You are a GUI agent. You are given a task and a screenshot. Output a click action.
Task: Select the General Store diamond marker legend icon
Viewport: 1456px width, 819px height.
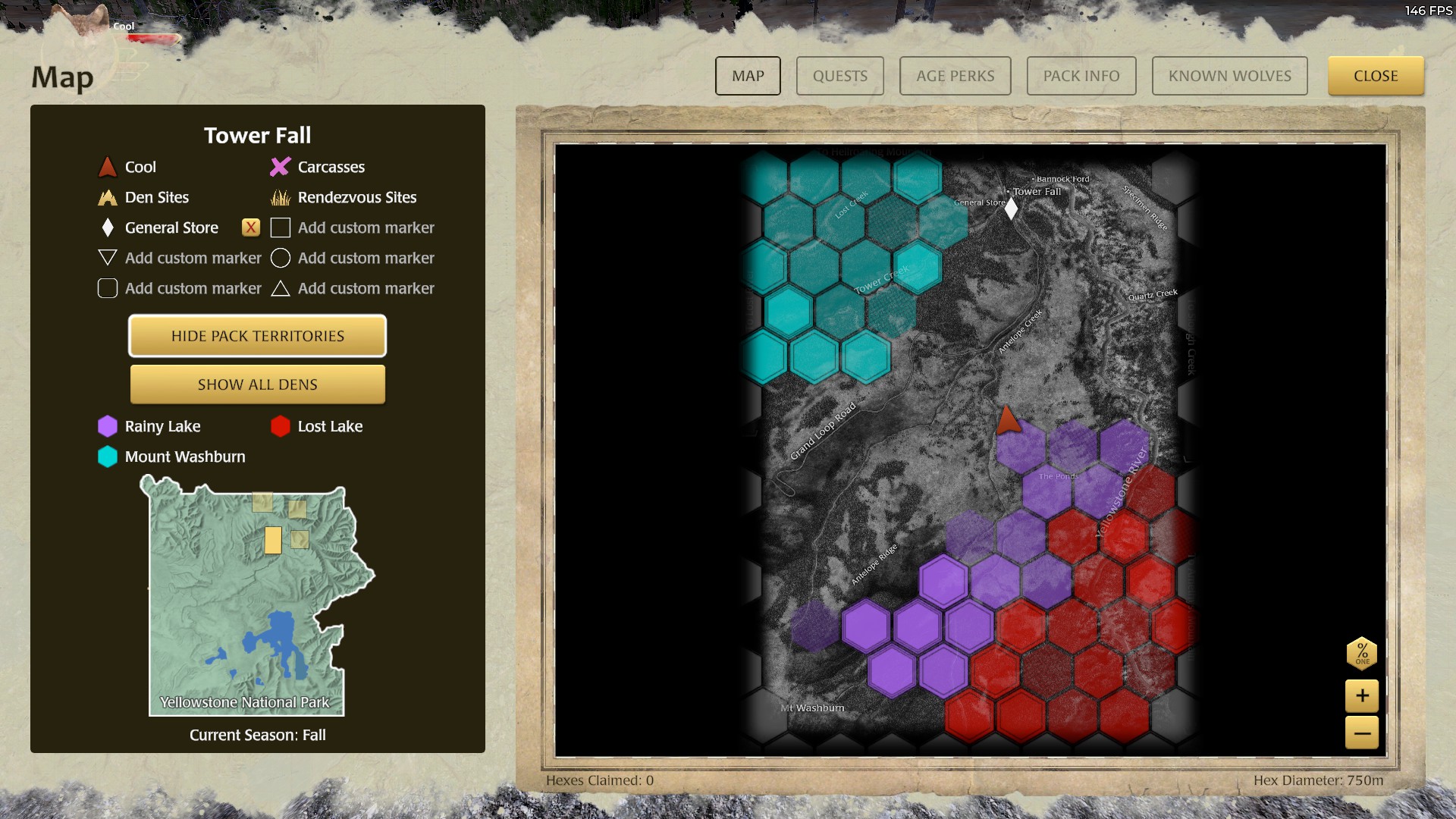pyautogui.click(x=108, y=227)
